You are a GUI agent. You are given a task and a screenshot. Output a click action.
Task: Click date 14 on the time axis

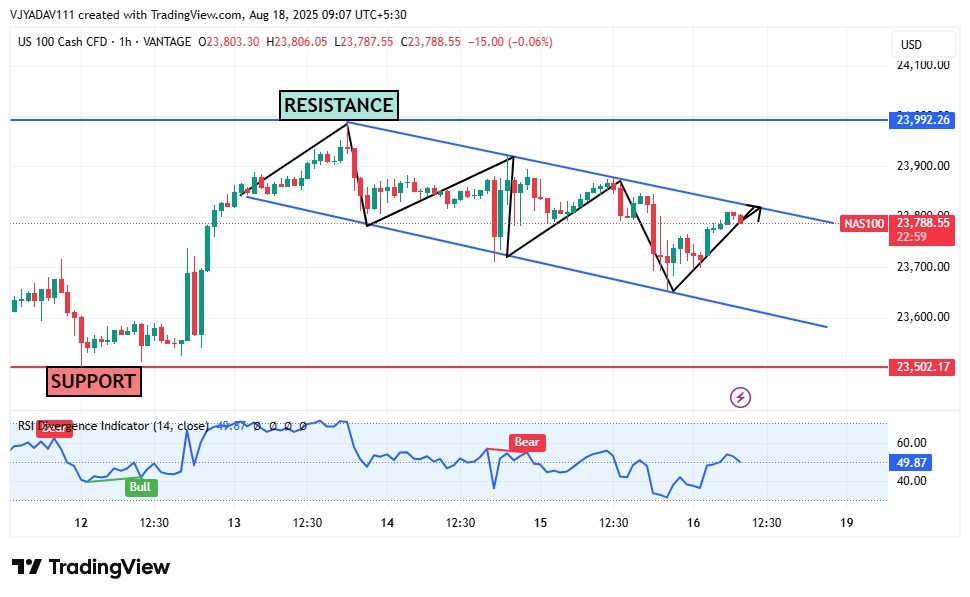click(x=387, y=523)
